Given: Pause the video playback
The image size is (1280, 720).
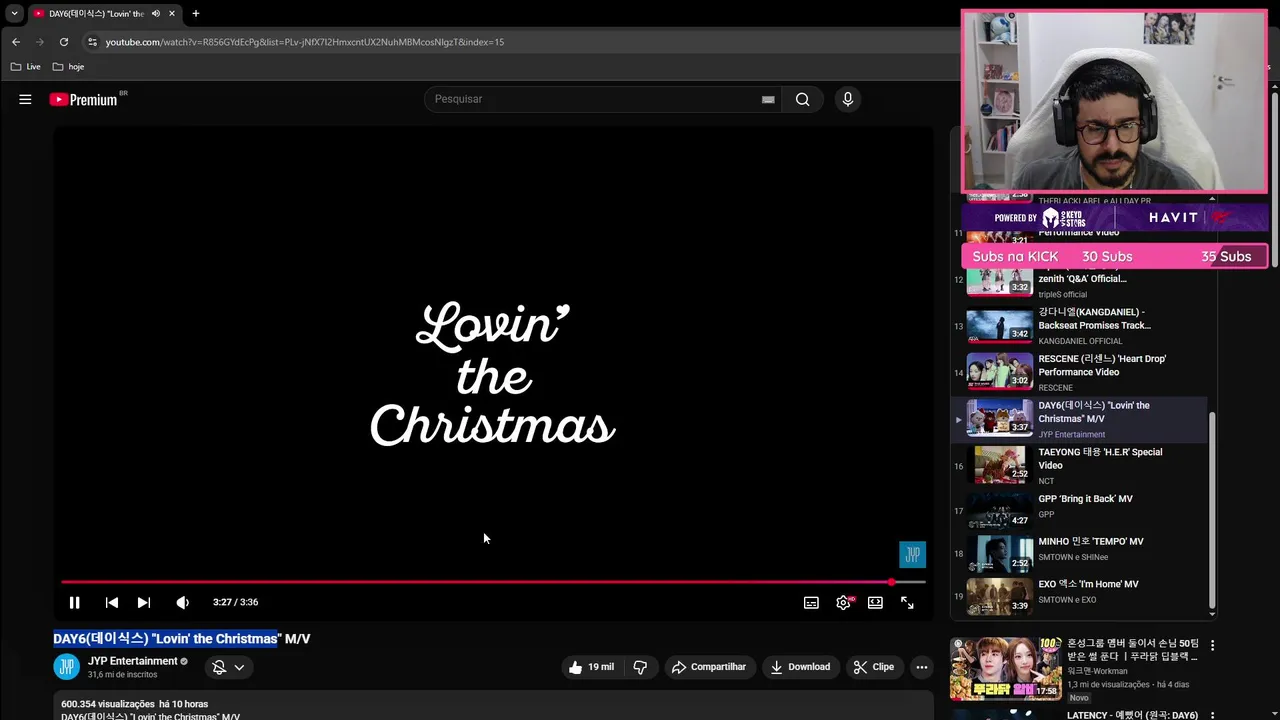Looking at the screenshot, I should click(74, 602).
